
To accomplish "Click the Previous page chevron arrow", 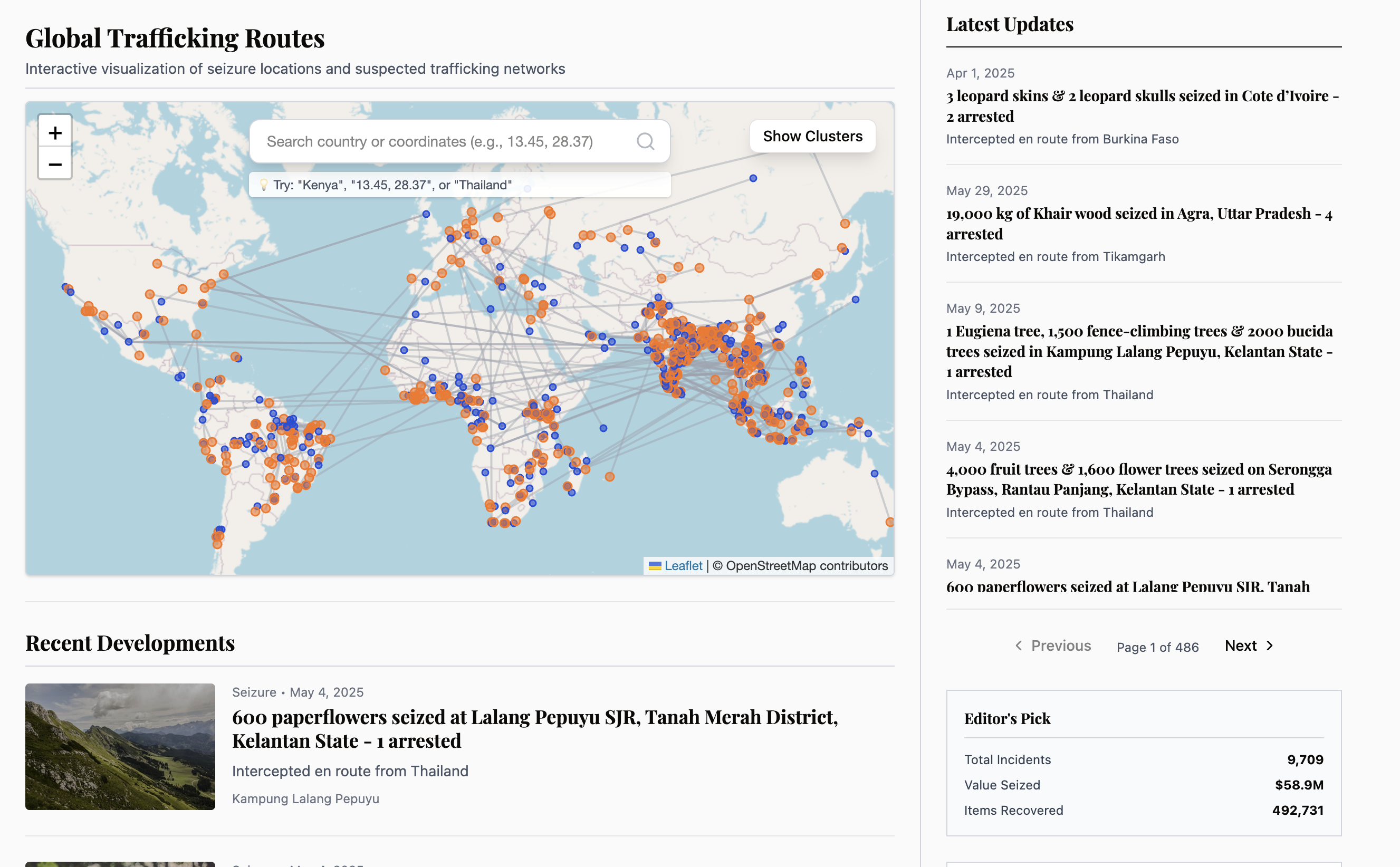I will [x=1019, y=646].
